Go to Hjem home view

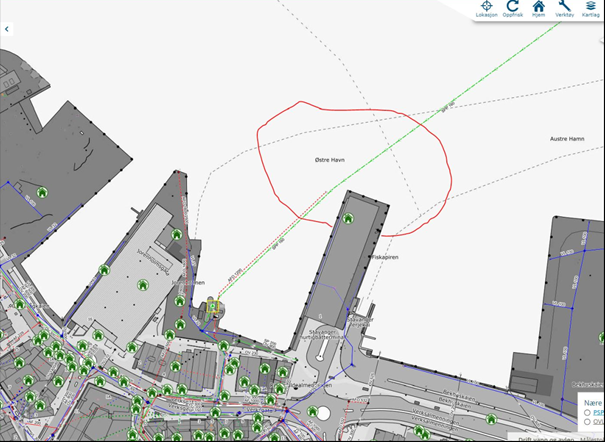click(x=539, y=7)
